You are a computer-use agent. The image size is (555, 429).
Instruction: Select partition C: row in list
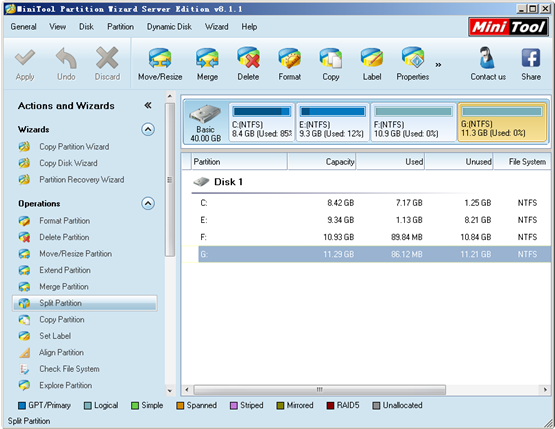pyautogui.click(x=366, y=203)
